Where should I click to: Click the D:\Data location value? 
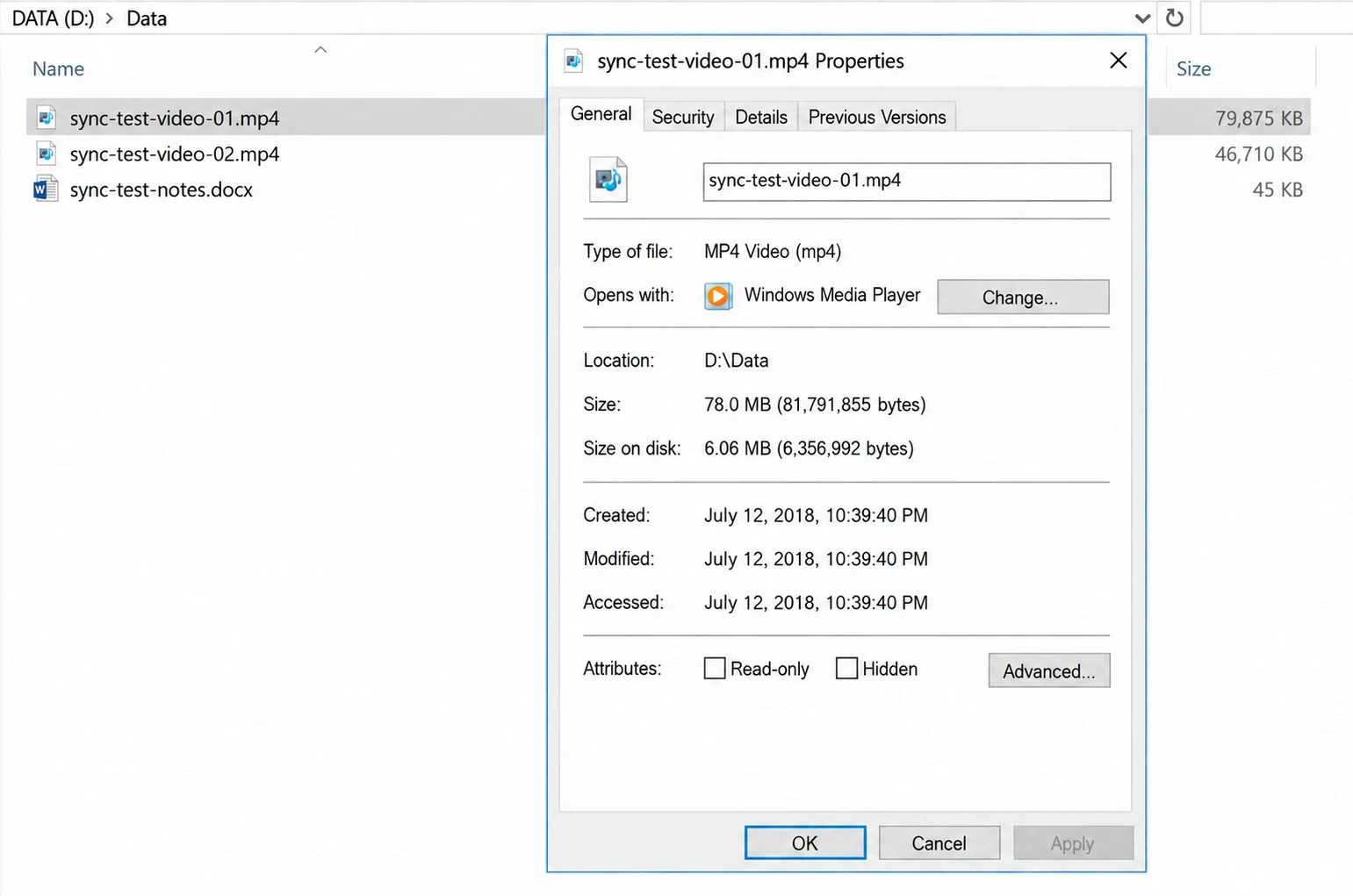pos(736,361)
